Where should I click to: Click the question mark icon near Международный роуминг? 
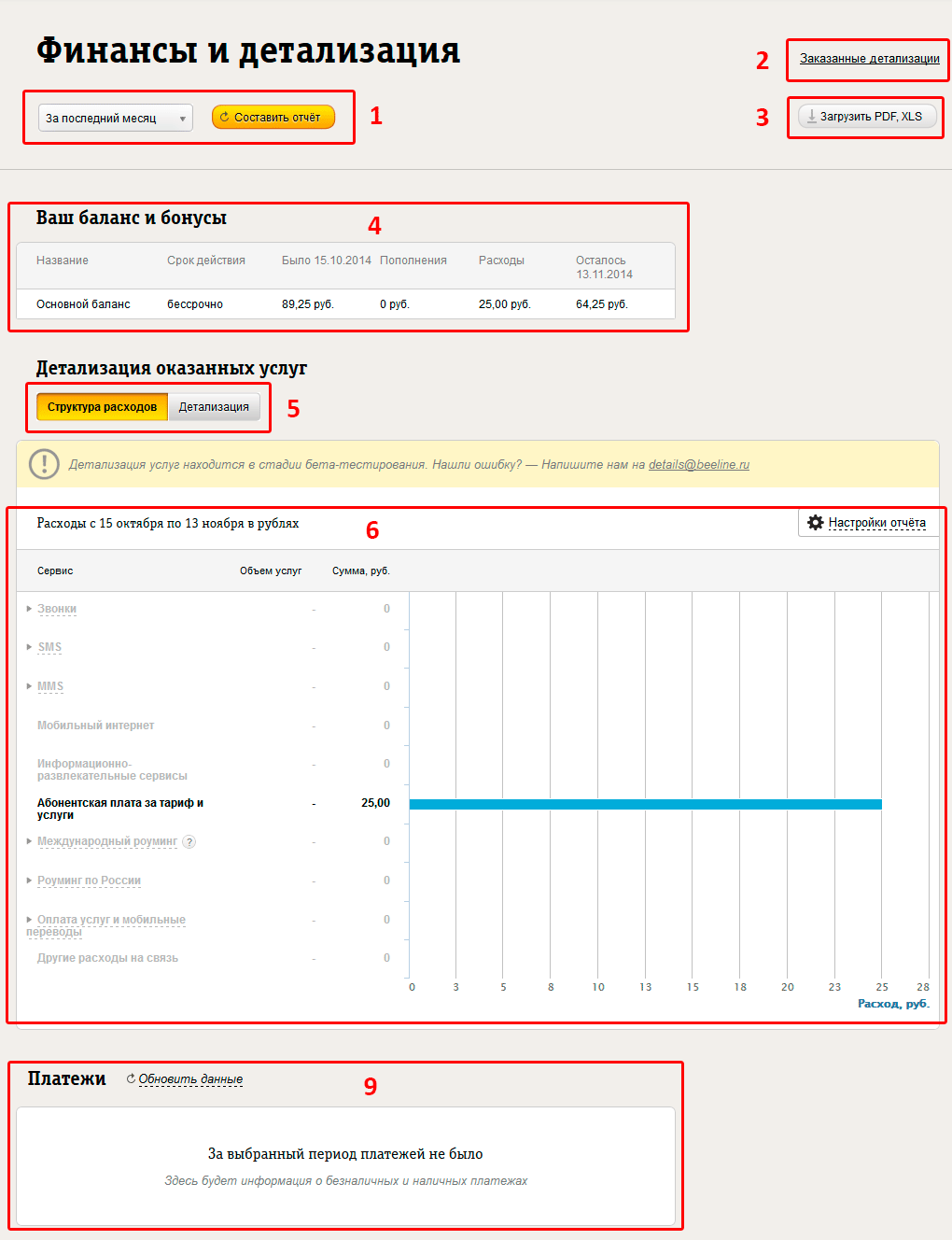tap(189, 842)
